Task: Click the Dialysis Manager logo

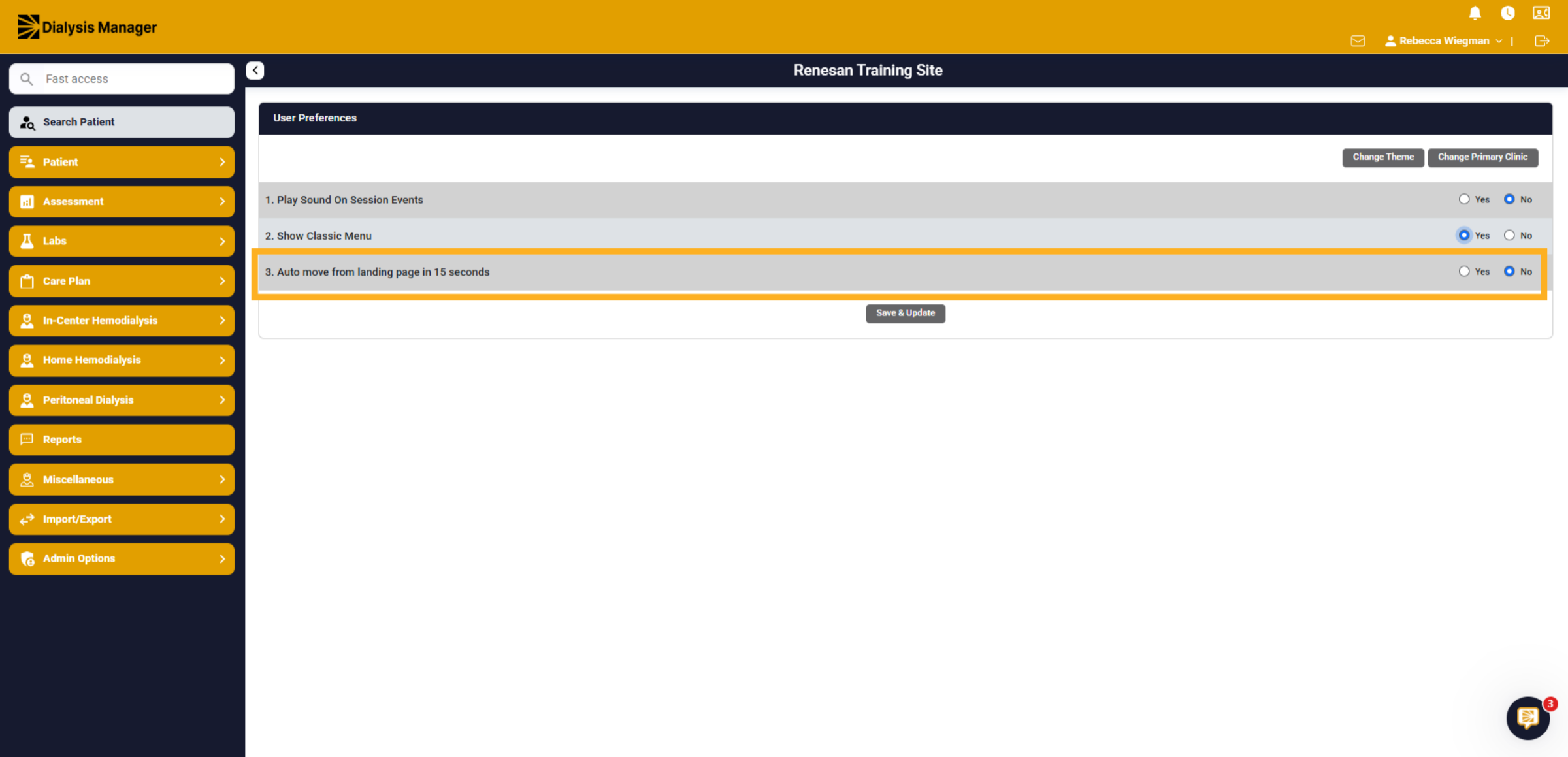Action: click(87, 27)
